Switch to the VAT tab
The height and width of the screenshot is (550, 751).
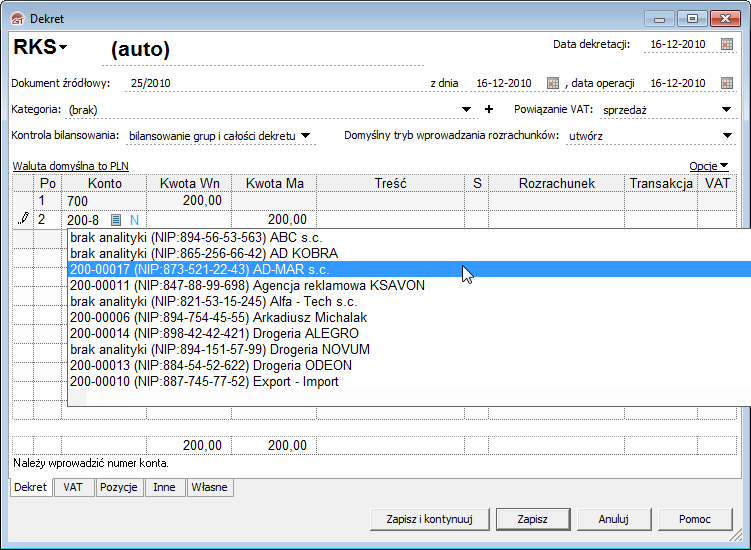click(73, 487)
